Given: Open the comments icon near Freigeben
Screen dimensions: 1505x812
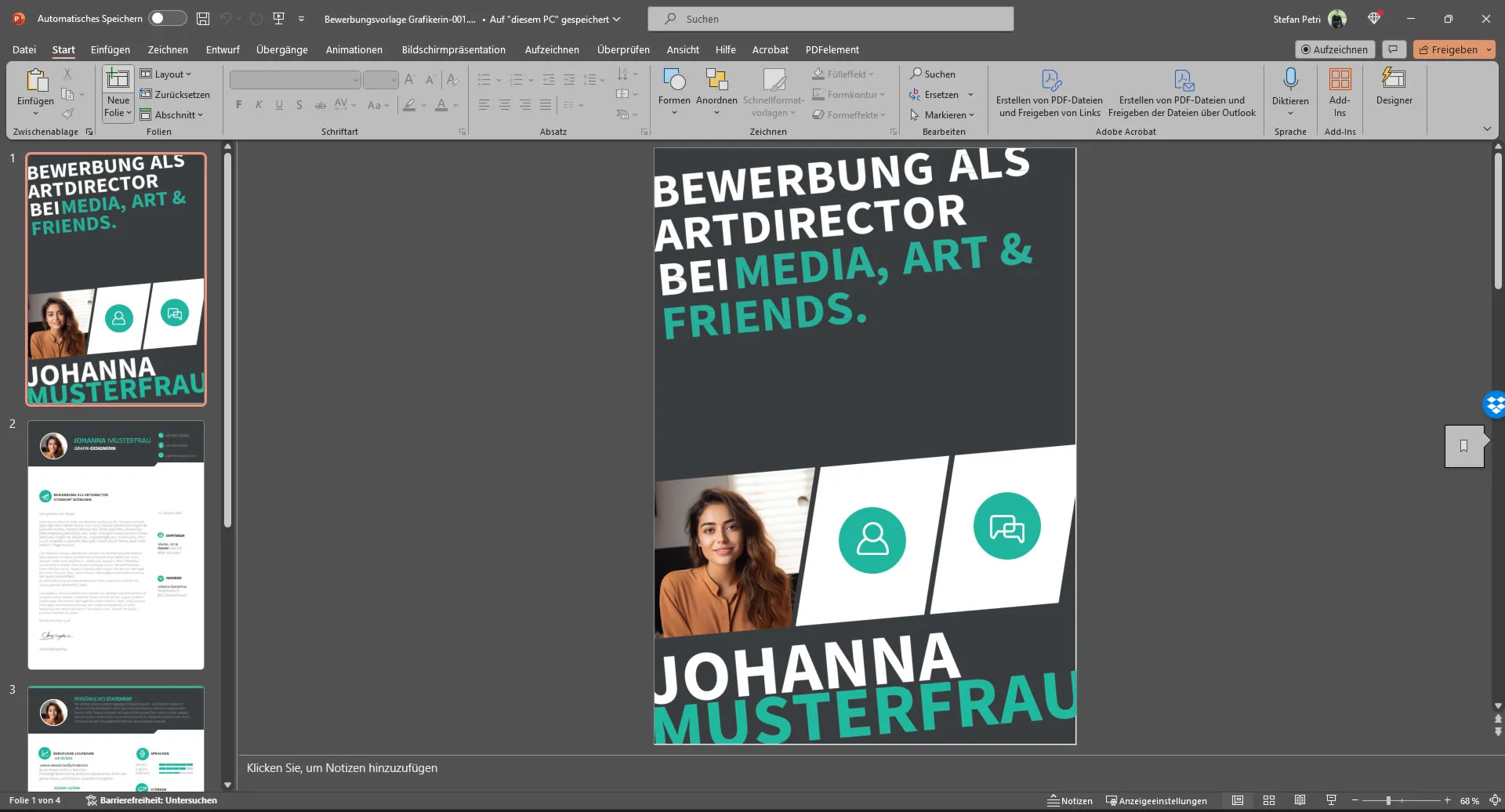Looking at the screenshot, I should tap(1393, 49).
